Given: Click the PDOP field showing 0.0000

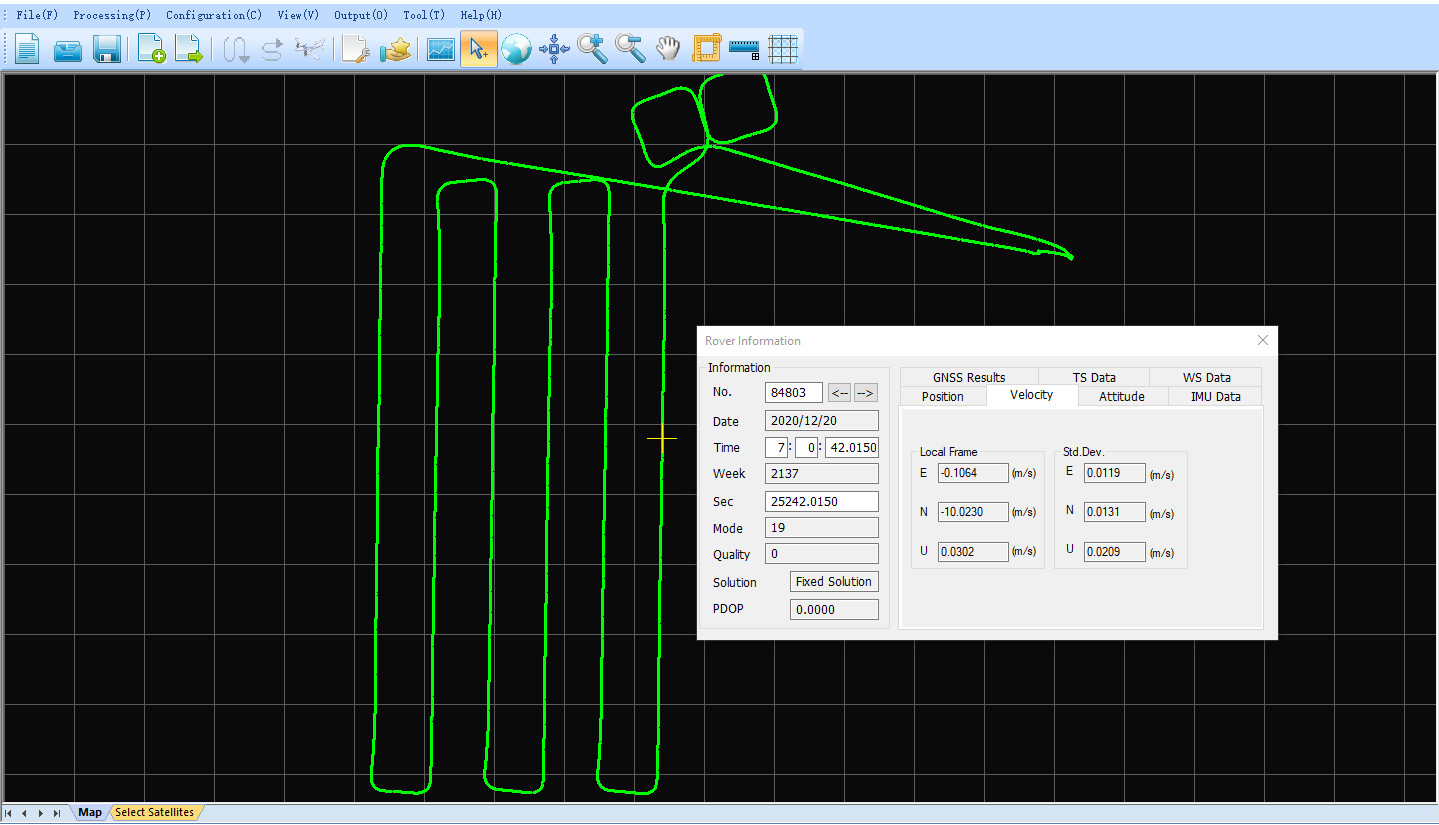Looking at the screenshot, I should [x=834, y=609].
